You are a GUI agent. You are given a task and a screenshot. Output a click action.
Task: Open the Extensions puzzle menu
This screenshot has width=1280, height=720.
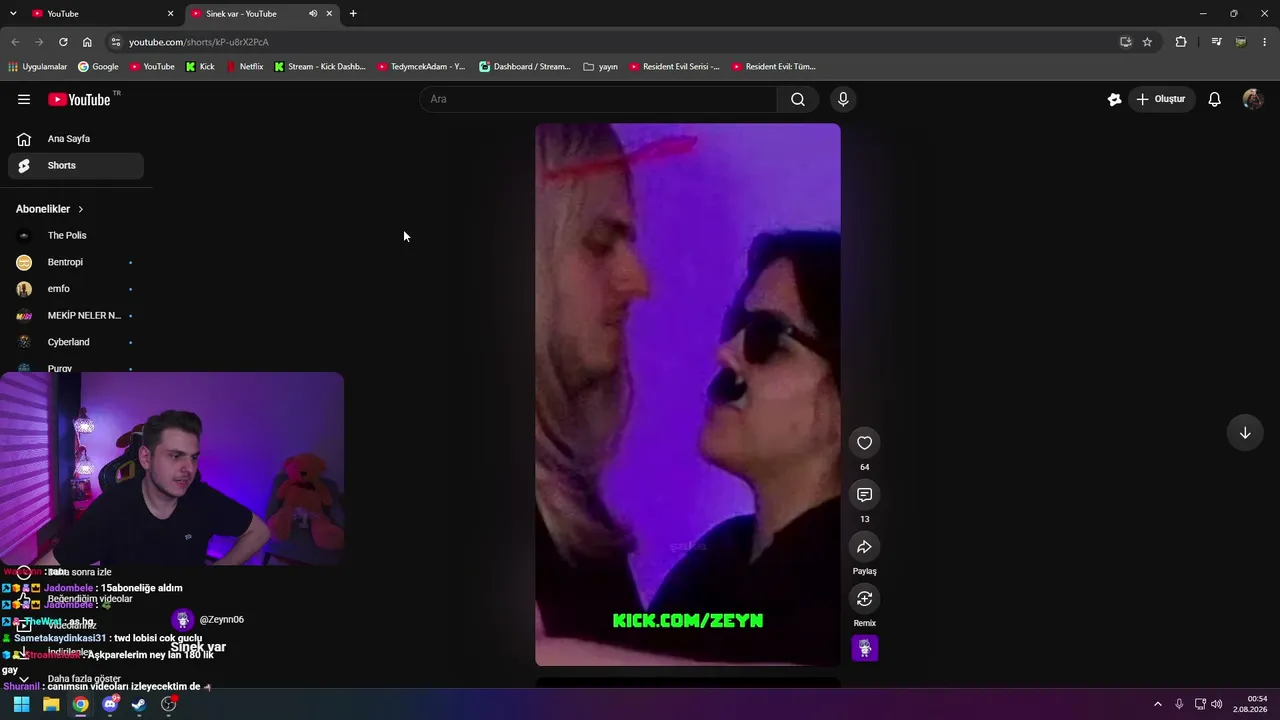pyautogui.click(x=1181, y=42)
